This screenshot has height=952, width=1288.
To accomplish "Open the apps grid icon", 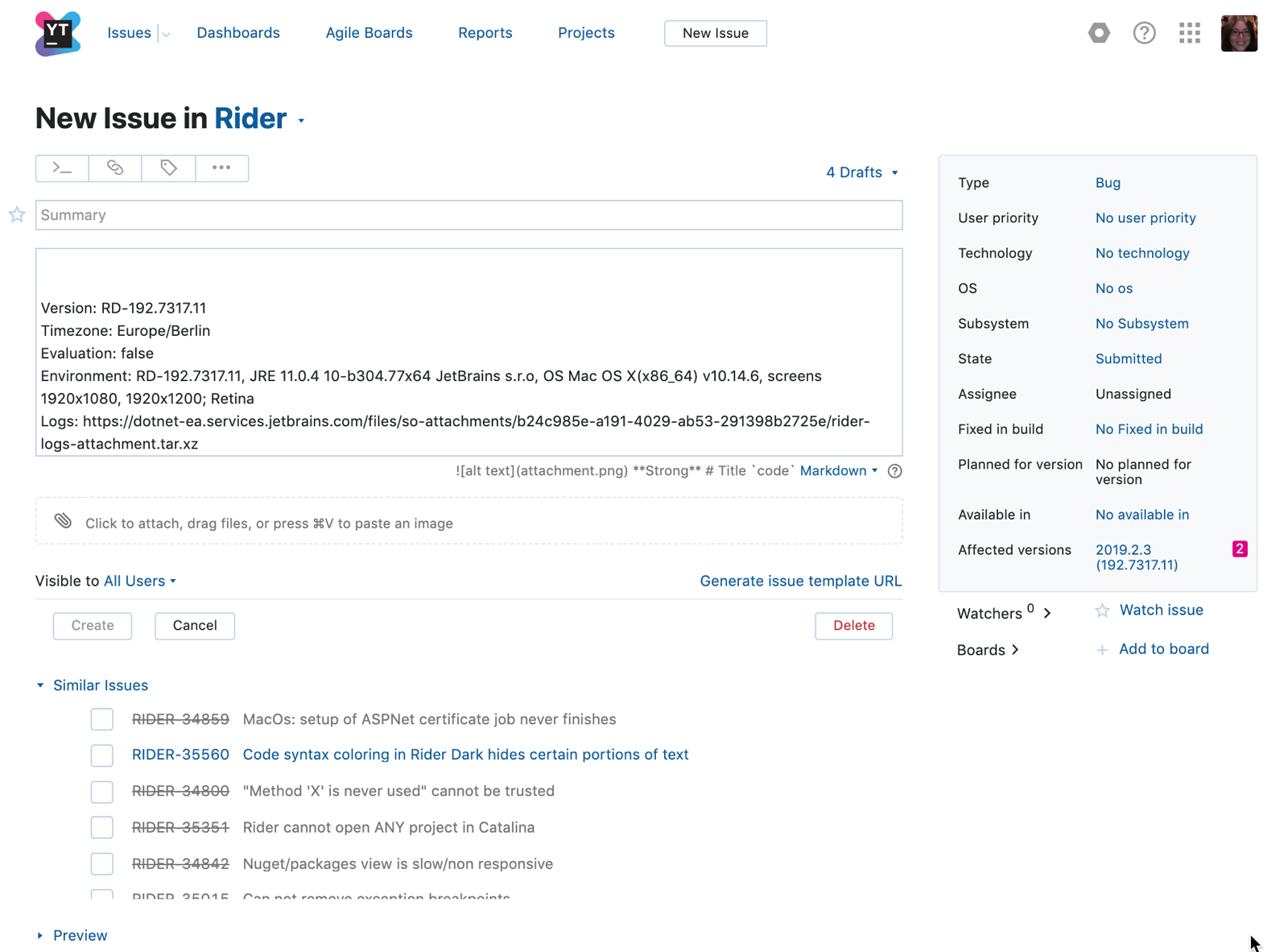I will click(1190, 33).
